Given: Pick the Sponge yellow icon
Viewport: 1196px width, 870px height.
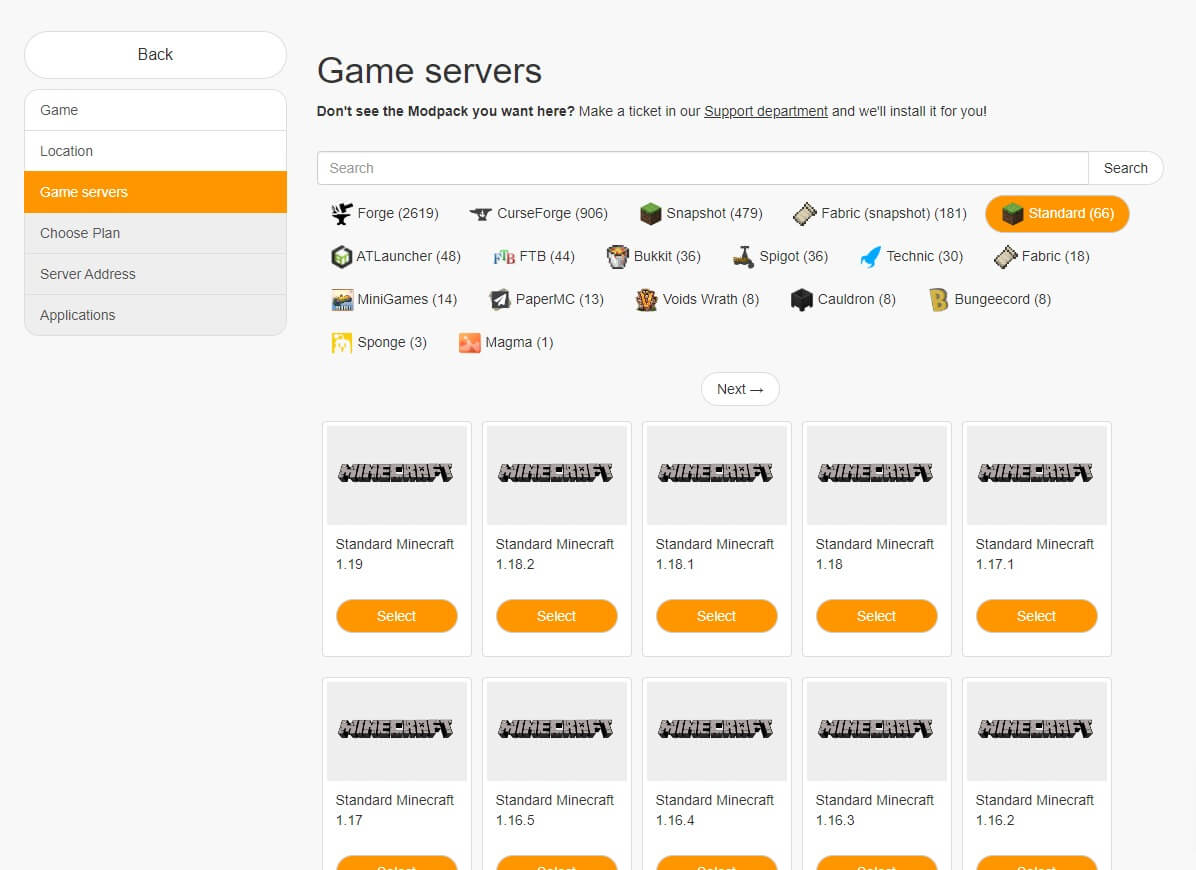Looking at the screenshot, I should pos(342,343).
